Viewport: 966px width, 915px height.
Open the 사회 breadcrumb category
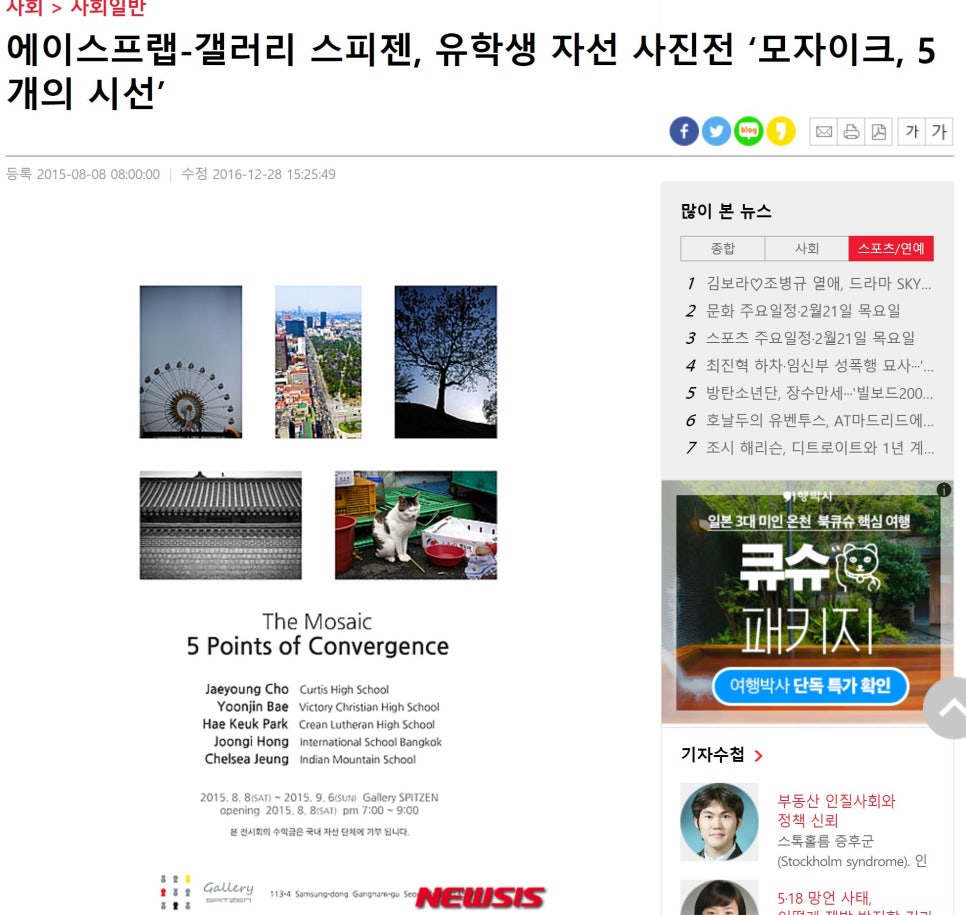coord(24,7)
